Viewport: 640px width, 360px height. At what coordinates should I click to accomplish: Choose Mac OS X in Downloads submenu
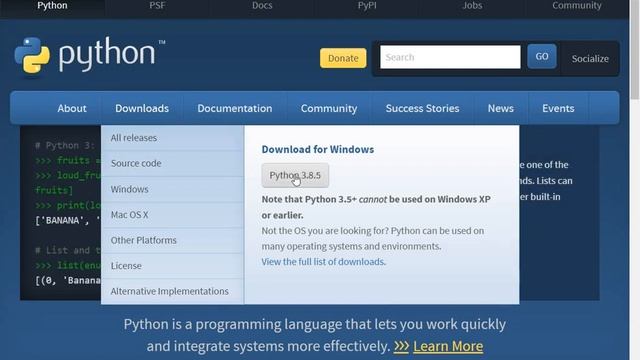(x=173, y=215)
